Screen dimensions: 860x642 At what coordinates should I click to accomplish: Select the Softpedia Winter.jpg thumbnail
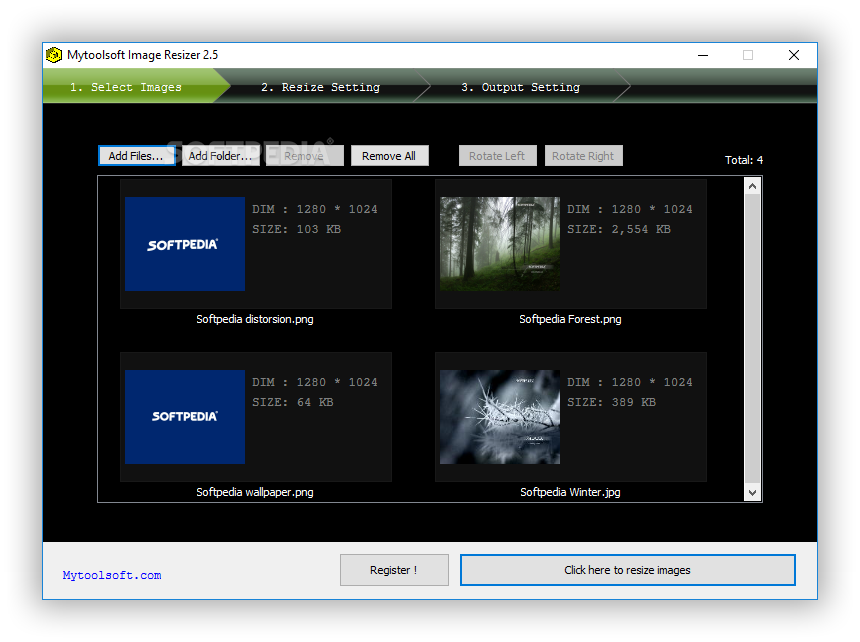500,417
